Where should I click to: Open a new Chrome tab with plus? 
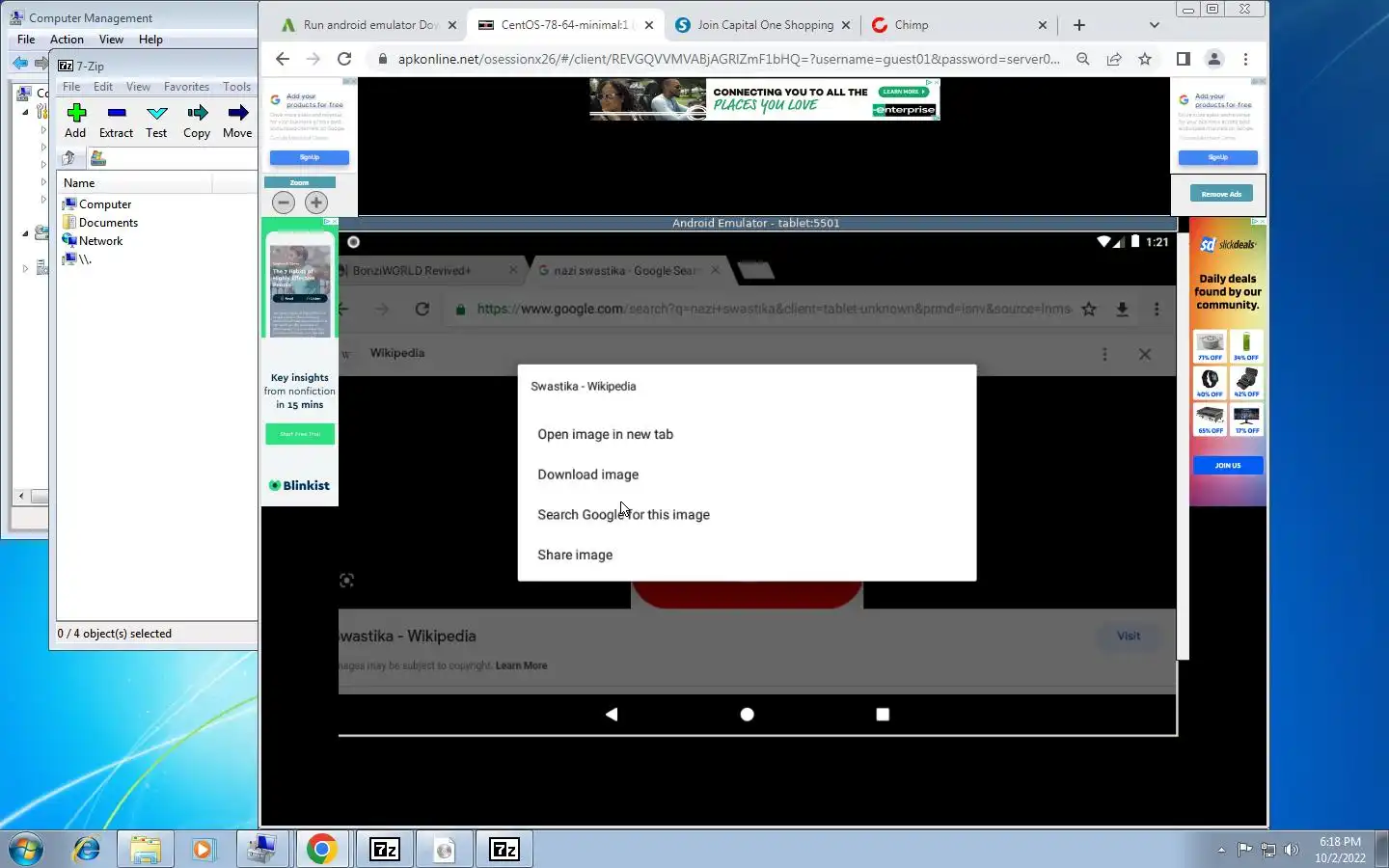1079,25
